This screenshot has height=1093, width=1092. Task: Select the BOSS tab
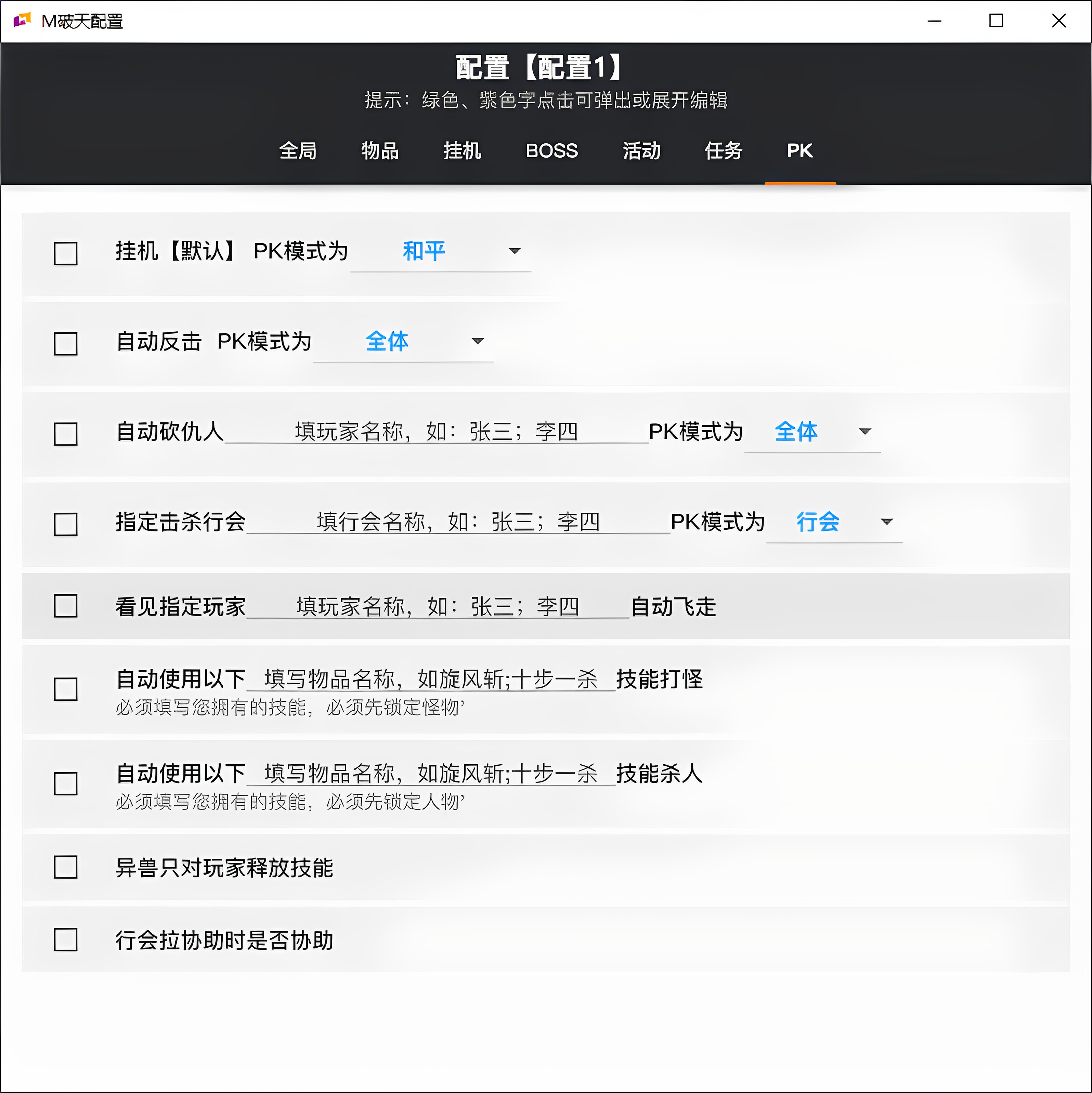pos(552,151)
